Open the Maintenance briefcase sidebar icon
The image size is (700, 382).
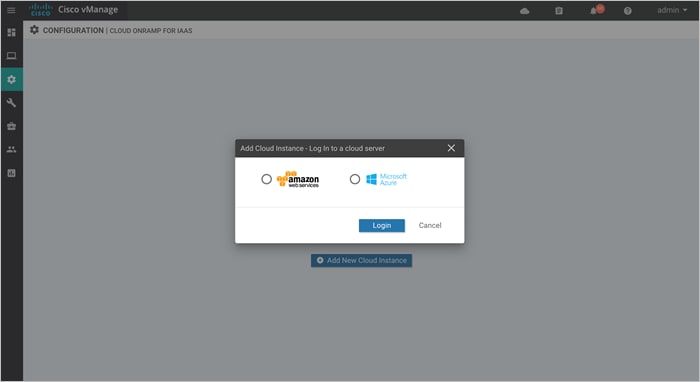pyautogui.click(x=12, y=126)
